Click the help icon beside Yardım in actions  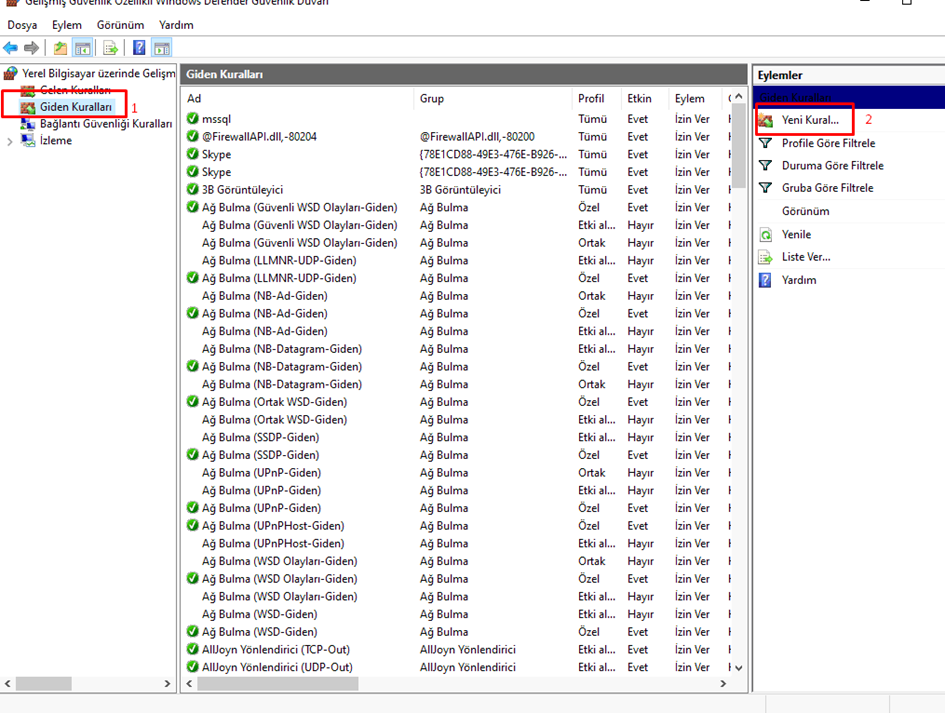click(765, 280)
